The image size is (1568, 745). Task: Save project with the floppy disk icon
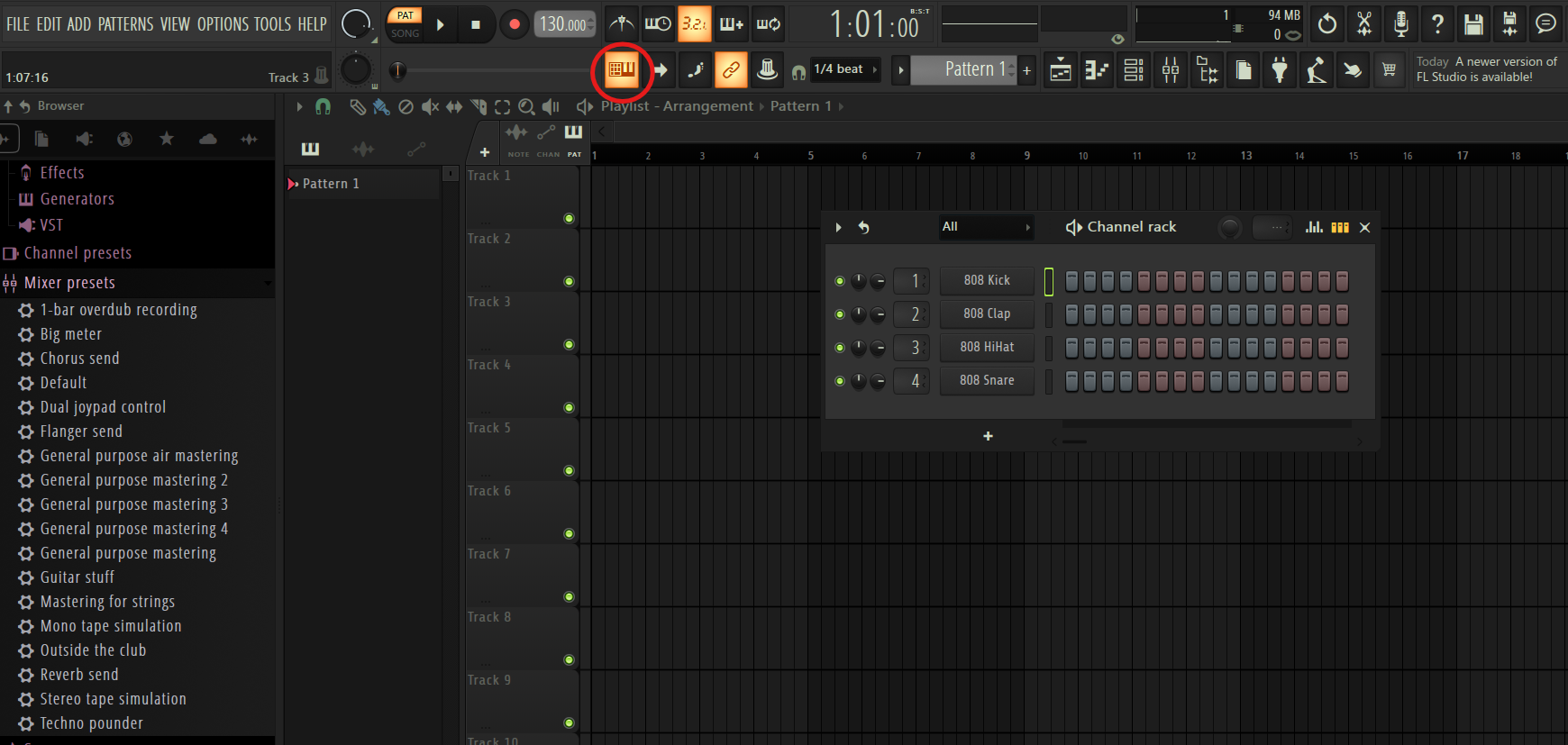pyautogui.click(x=1473, y=23)
